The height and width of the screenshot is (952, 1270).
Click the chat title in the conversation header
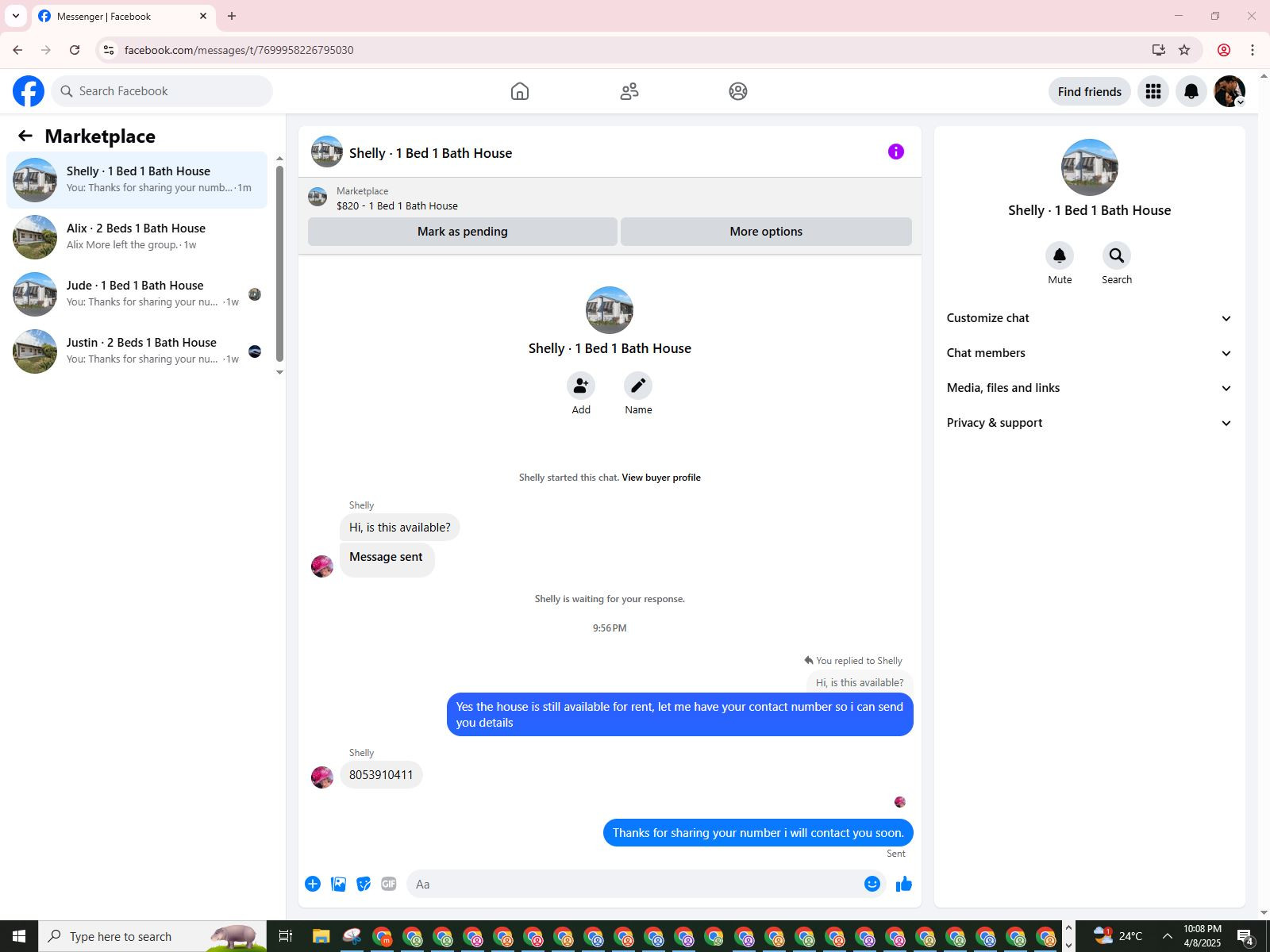[x=430, y=153]
